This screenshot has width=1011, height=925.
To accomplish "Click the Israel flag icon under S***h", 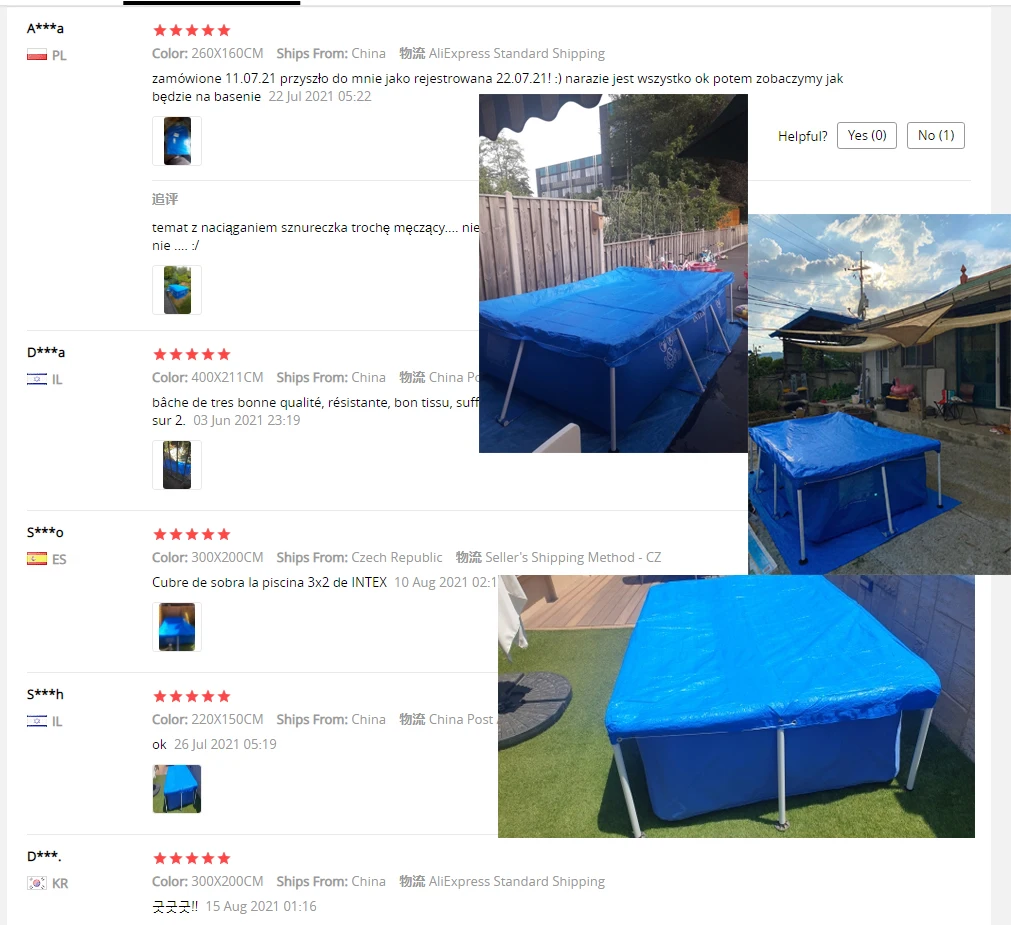I will click(x=37, y=721).
